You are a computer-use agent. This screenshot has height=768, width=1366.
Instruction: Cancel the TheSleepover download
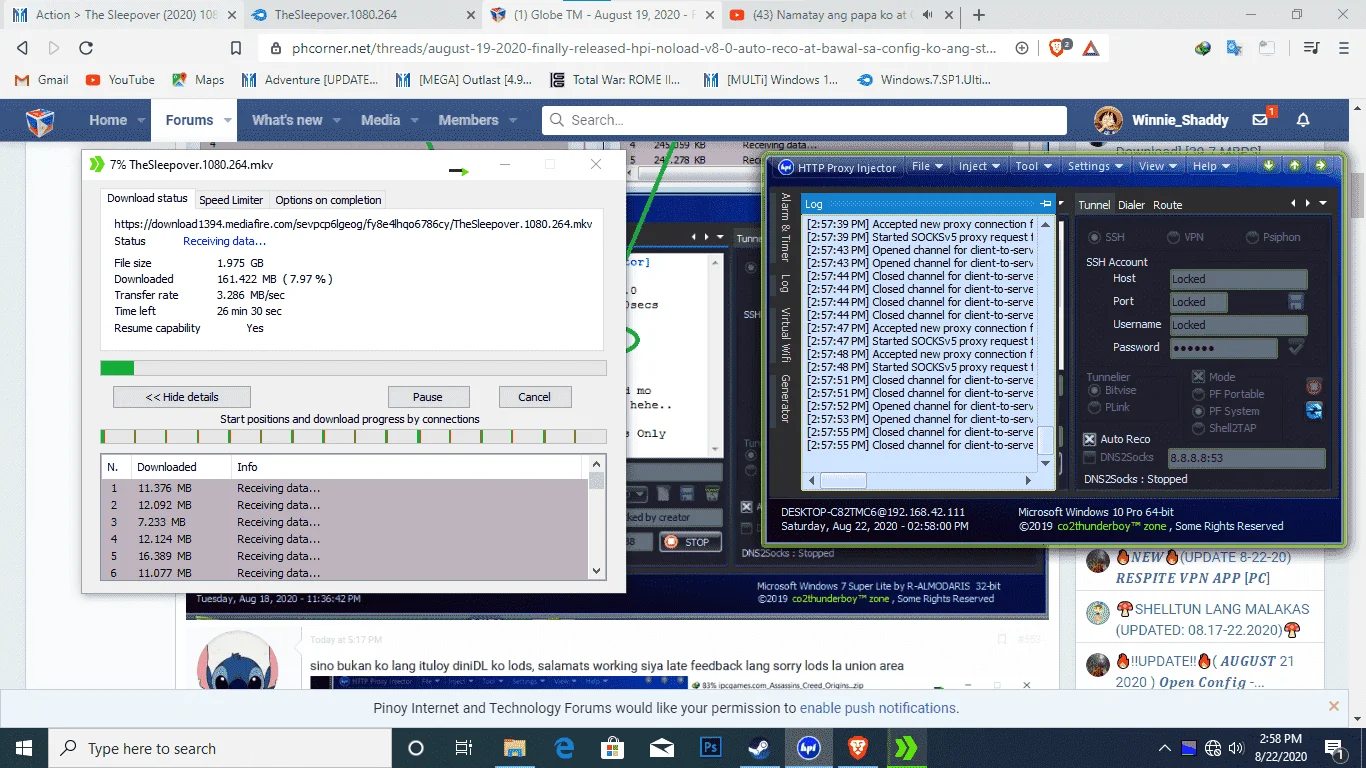534,397
